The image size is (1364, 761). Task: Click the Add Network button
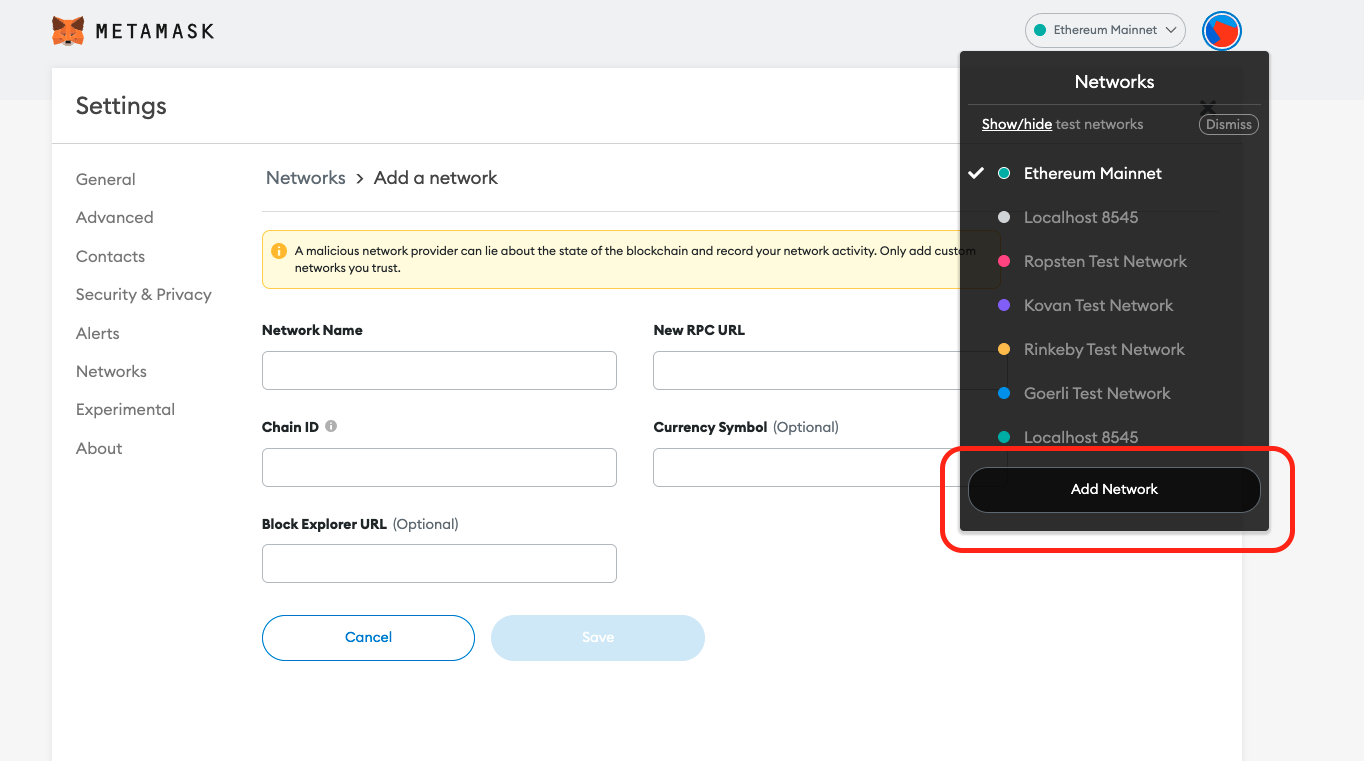coord(1114,490)
